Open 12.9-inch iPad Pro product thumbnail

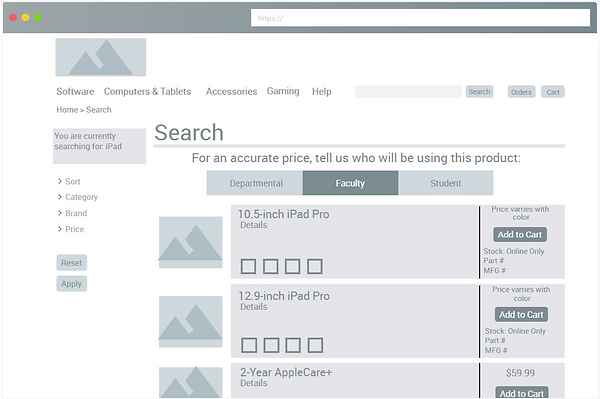pos(191,322)
